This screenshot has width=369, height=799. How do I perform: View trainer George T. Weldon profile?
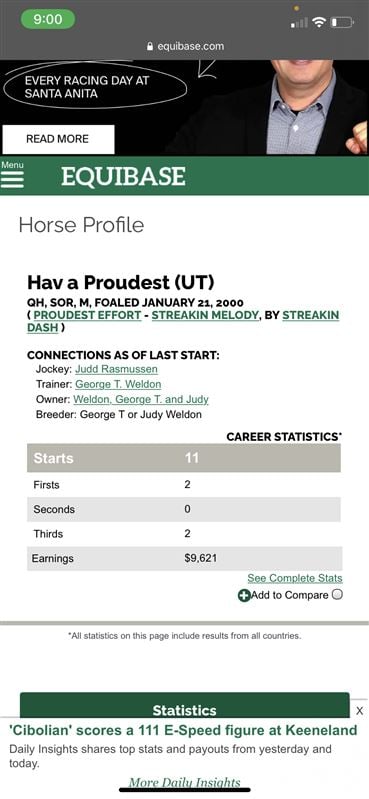pyautogui.click(x=118, y=384)
